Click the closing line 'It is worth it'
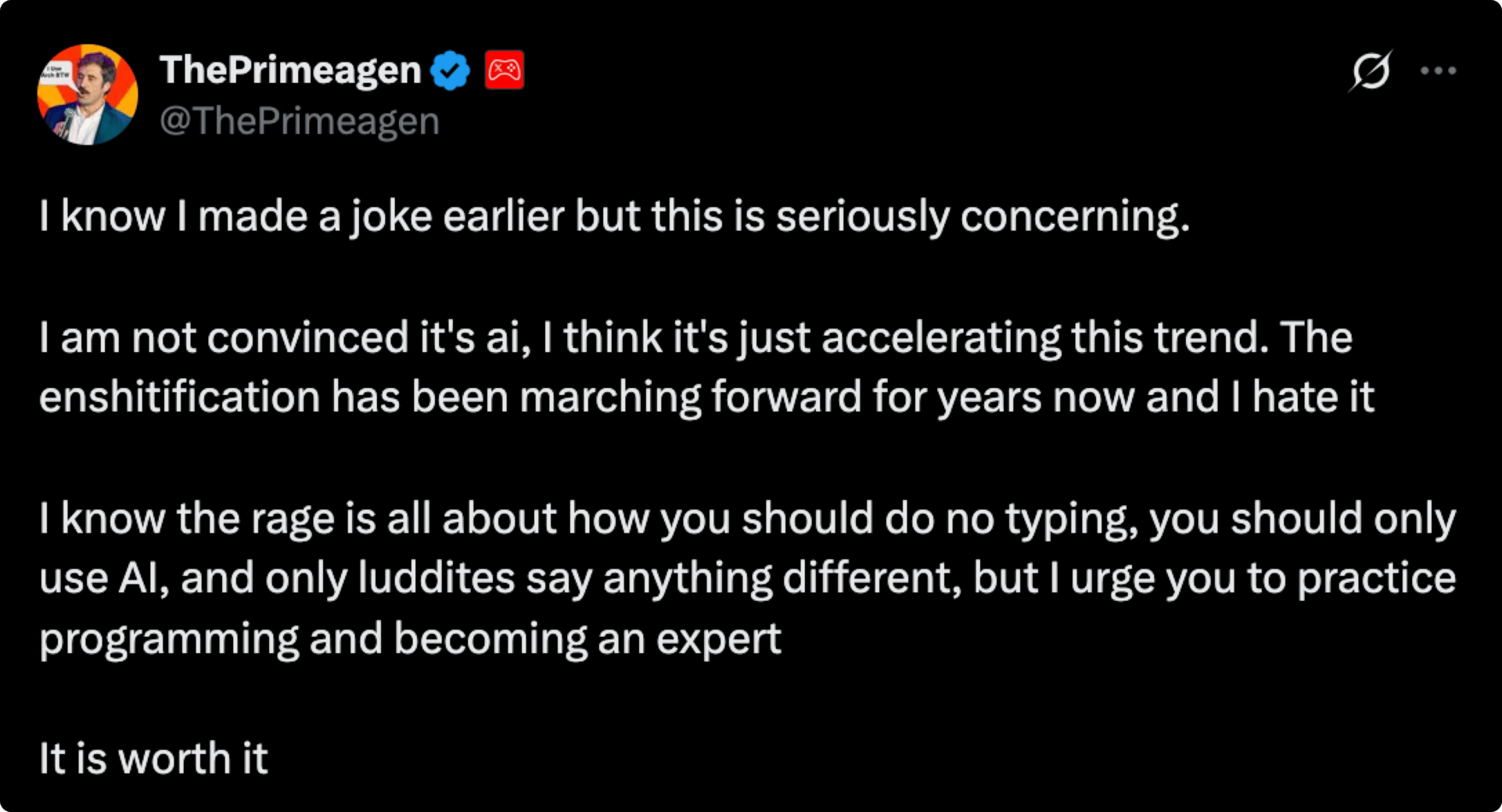The height and width of the screenshot is (812, 1502). tap(153, 759)
